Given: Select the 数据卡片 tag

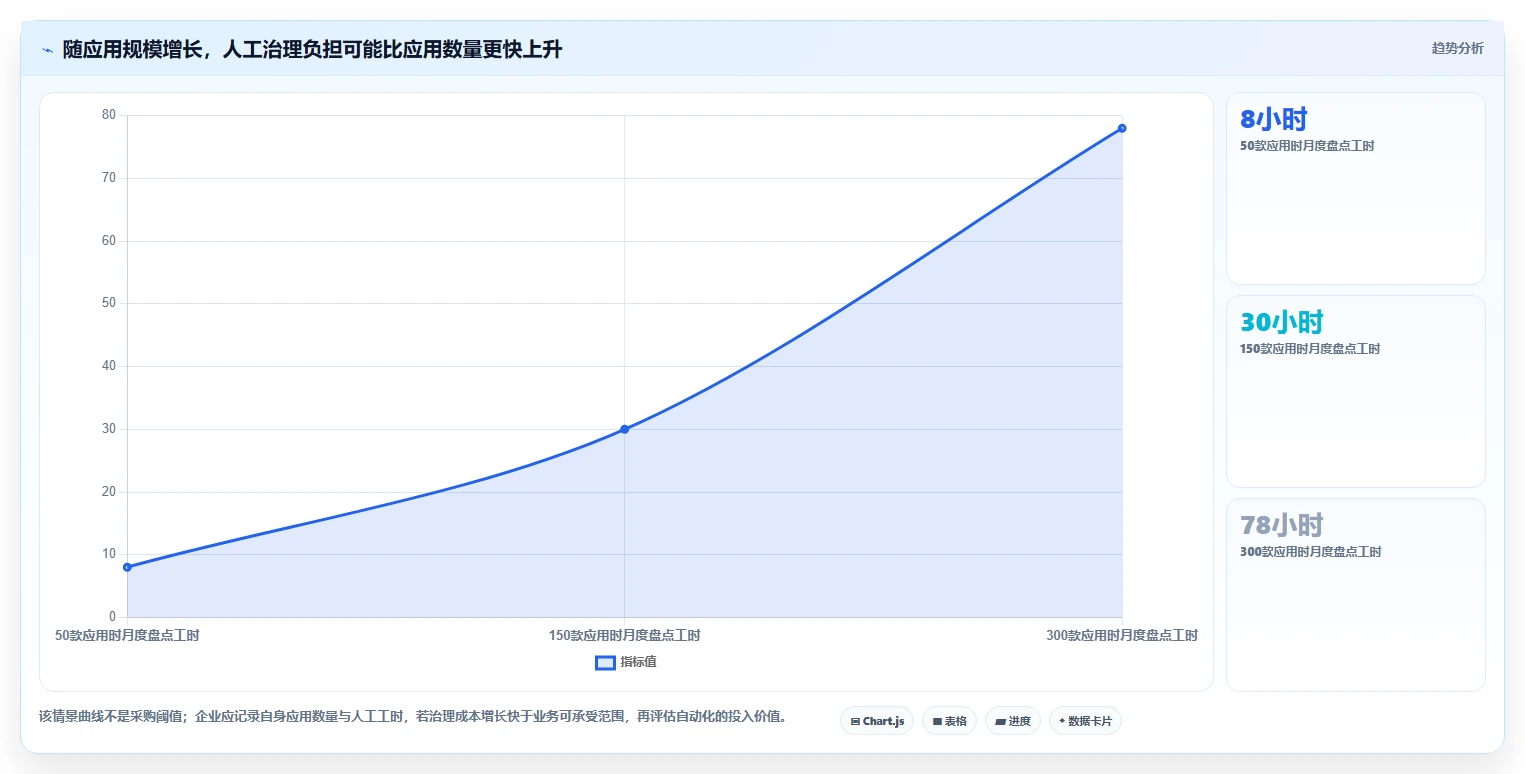Looking at the screenshot, I should (x=1085, y=721).
